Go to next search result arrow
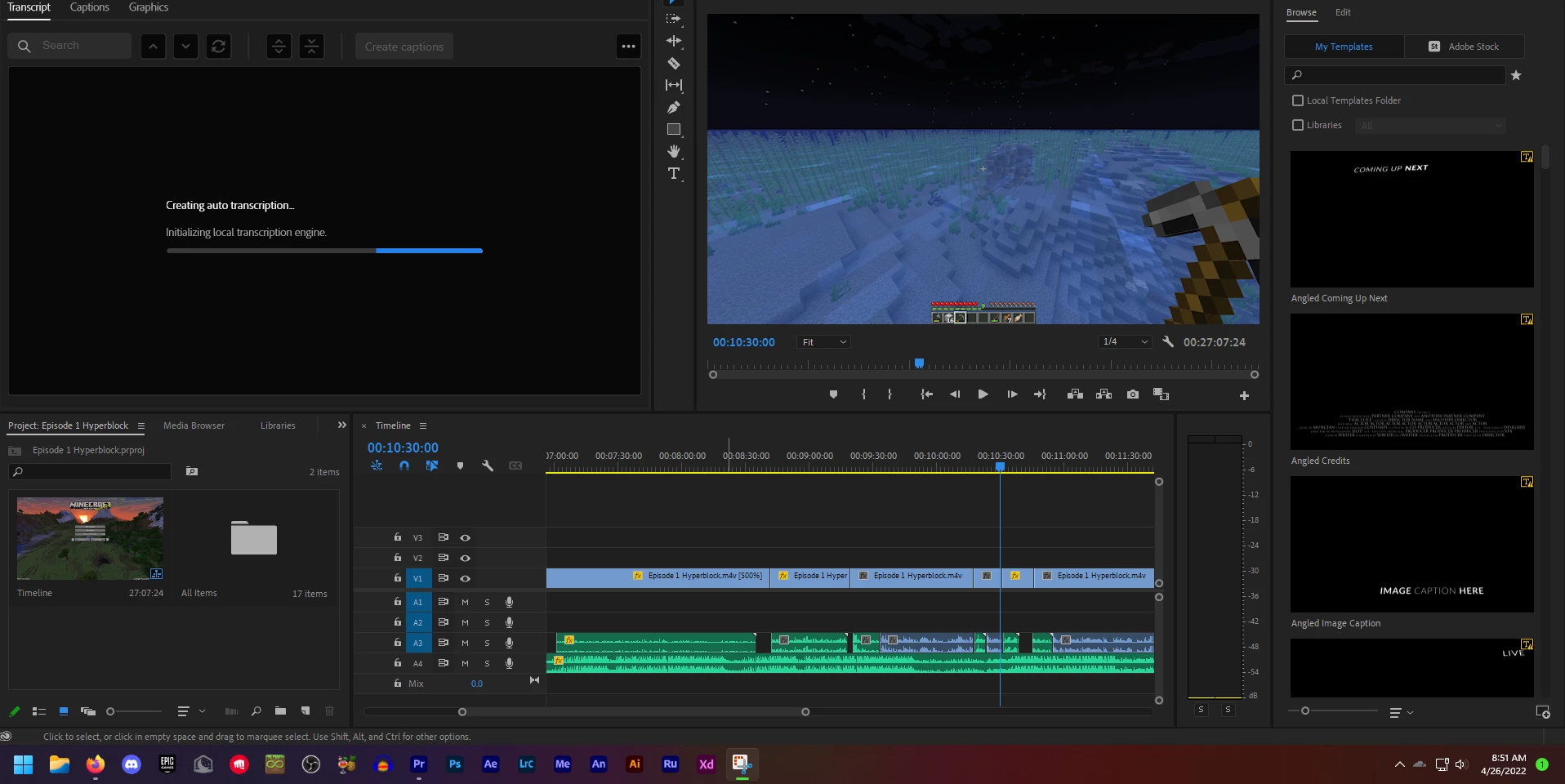Image resolution: width=1565 pixels, height=784 pixels. 185,47
